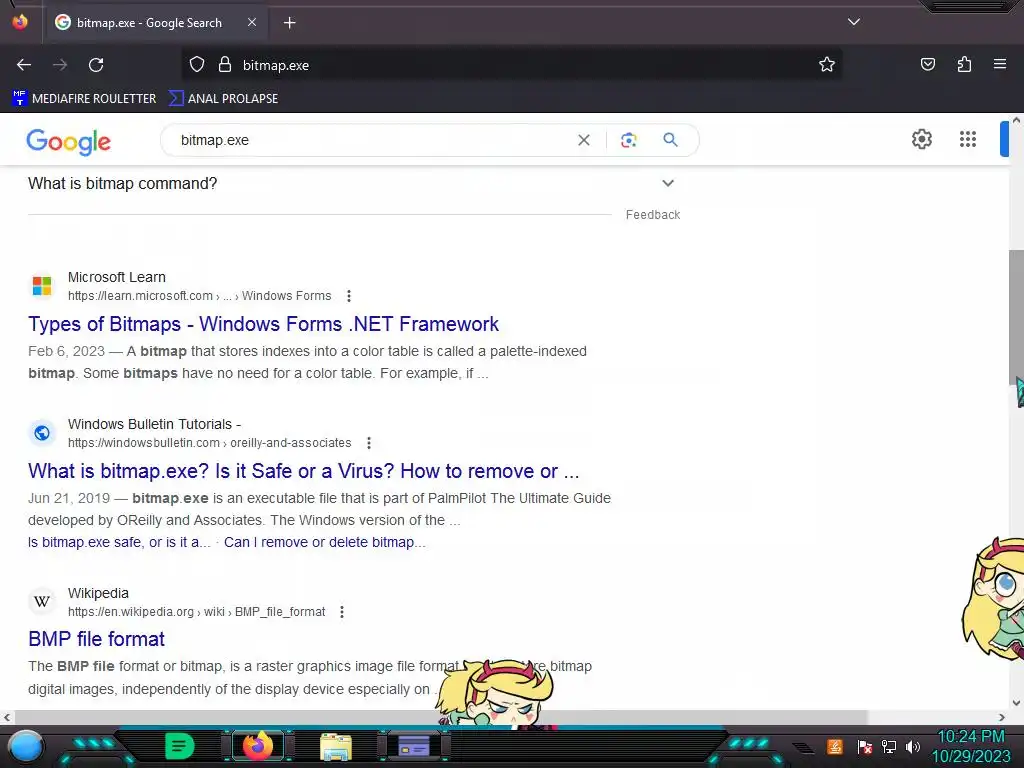Open Types of Bitmaps - Windows Forms result
Image resolution: width=1024 pixels, height=768 pixels.
pos(263,324)
